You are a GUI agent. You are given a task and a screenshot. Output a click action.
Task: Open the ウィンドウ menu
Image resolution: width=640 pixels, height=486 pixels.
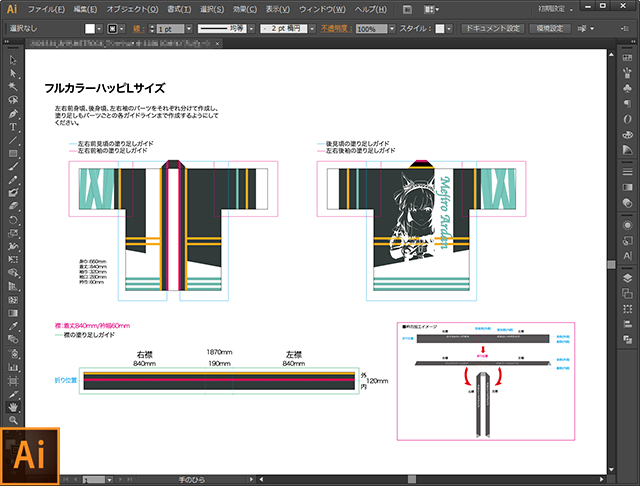point(322,9)
